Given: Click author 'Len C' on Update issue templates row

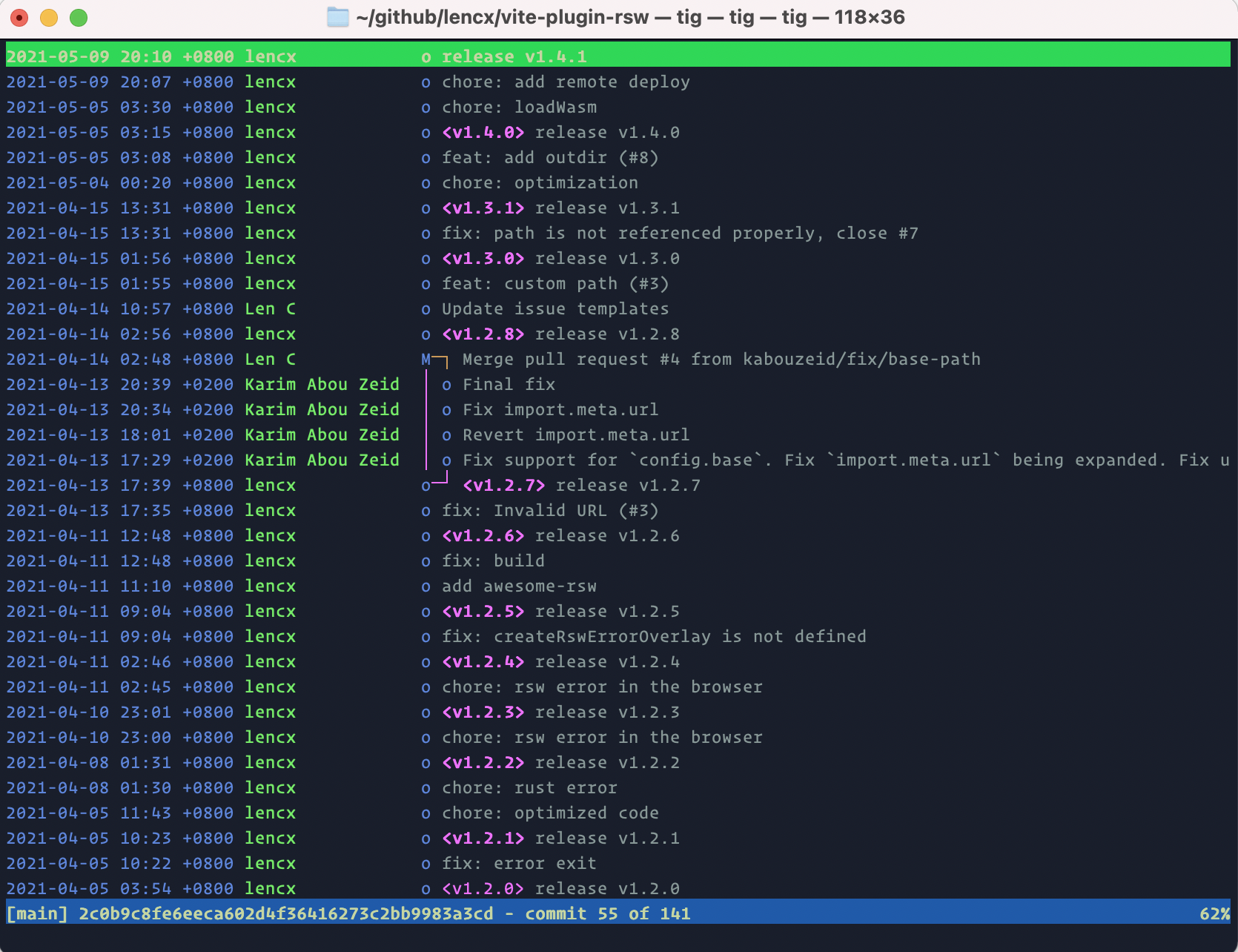Looking at the screenshot, I should point(271,308).
